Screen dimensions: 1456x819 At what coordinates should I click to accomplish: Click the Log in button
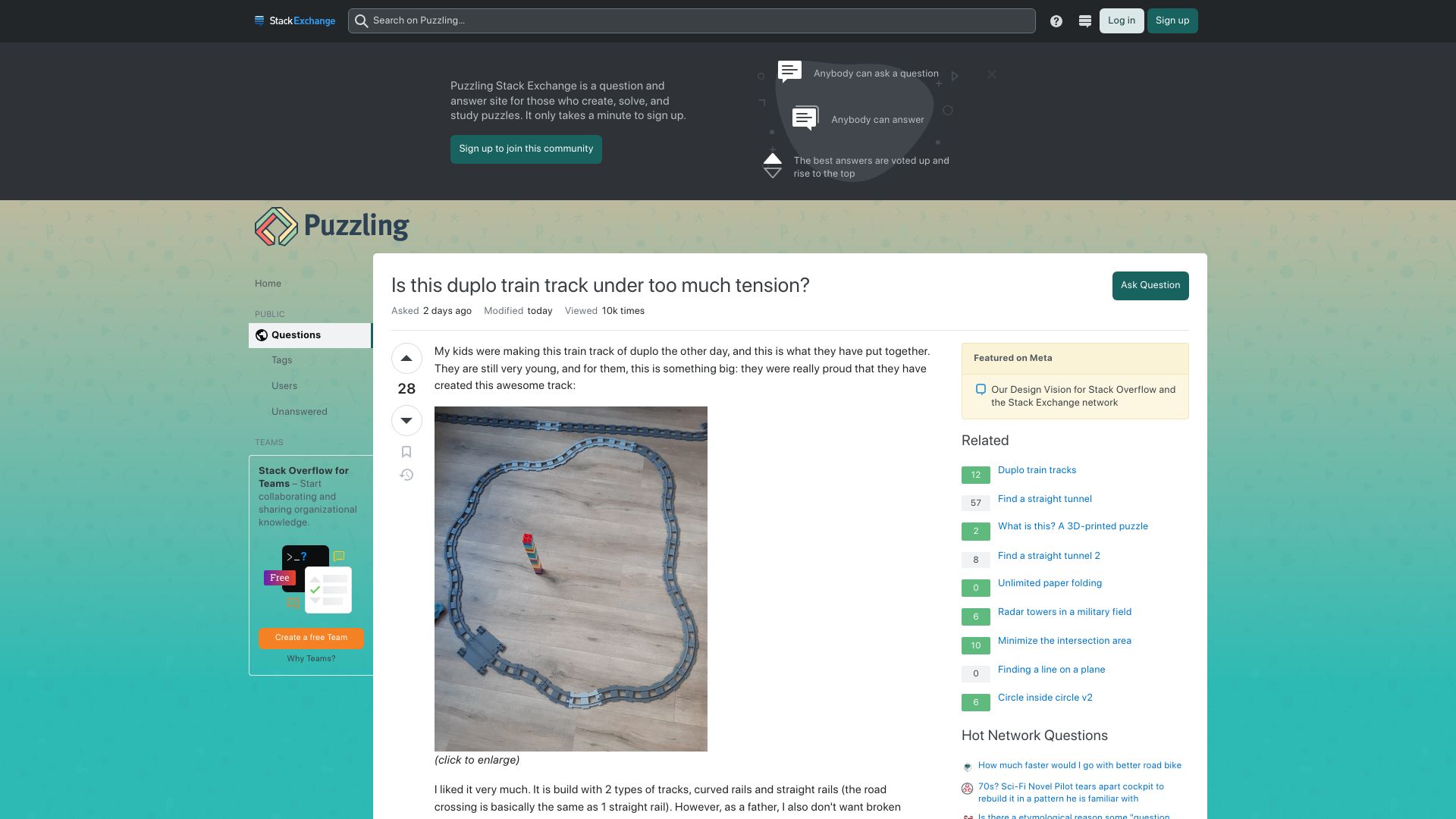pos(1122,21)
